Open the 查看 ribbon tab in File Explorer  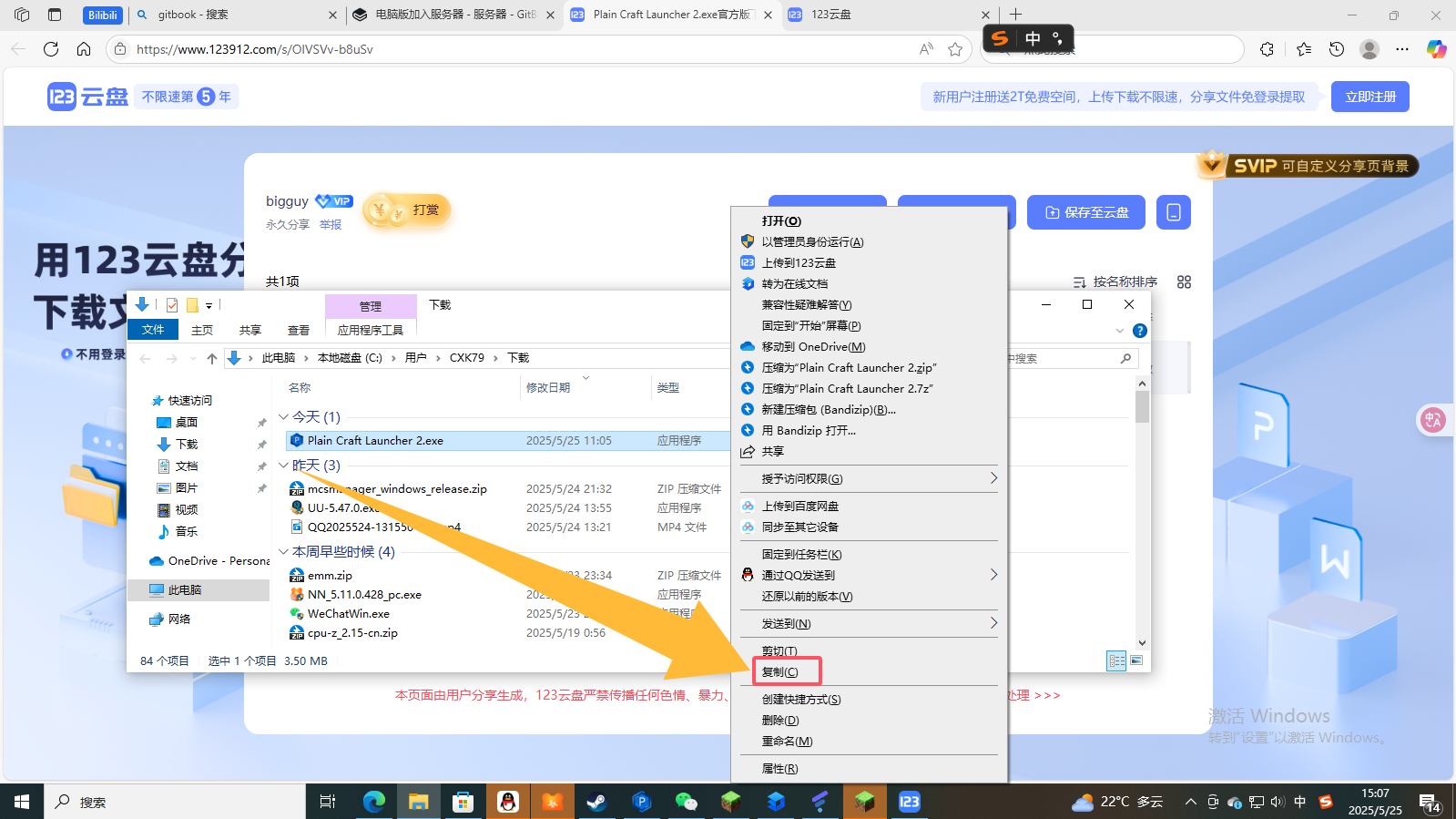(x=299, y=331)
